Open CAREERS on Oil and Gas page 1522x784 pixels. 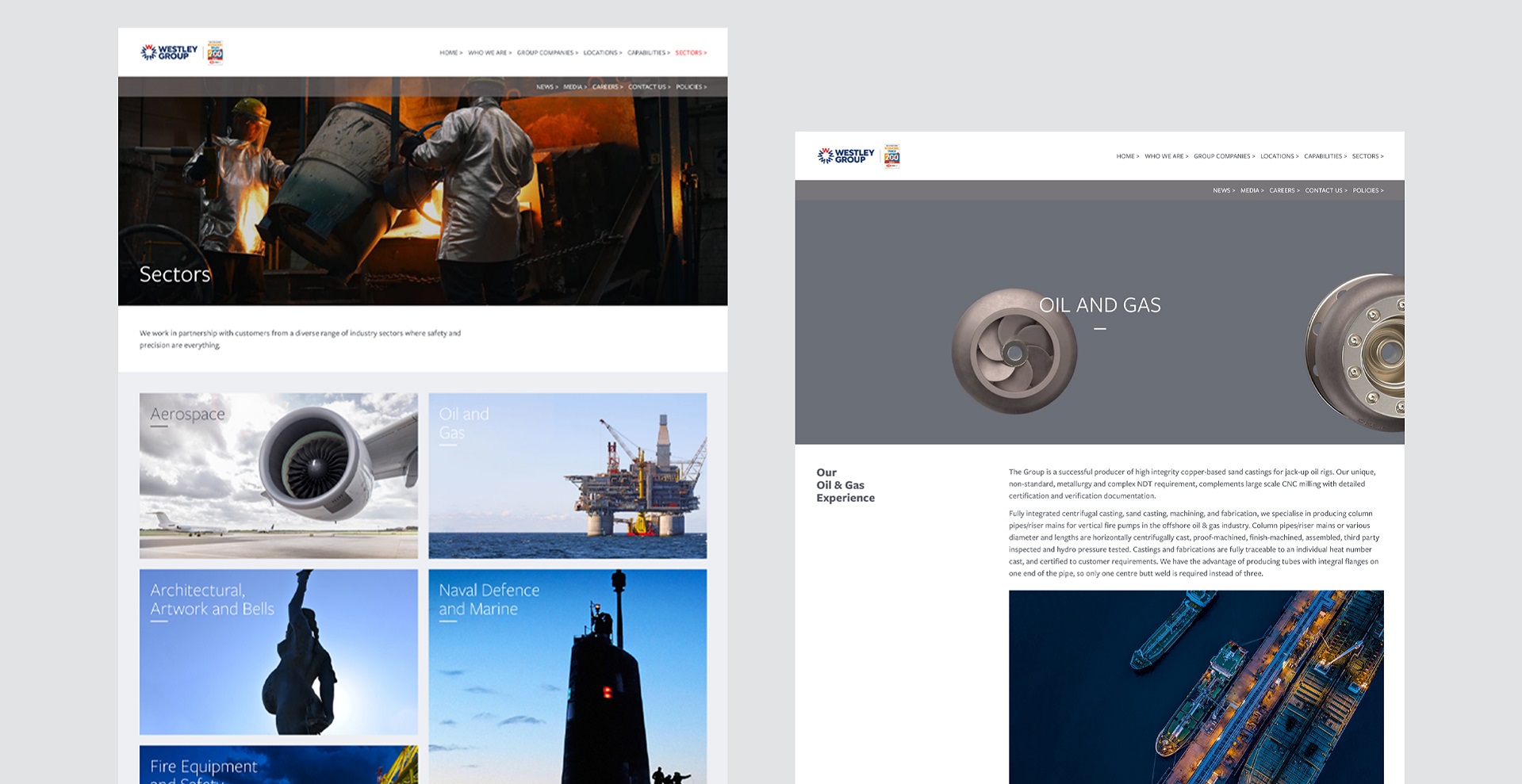(x=1284, y=190)
